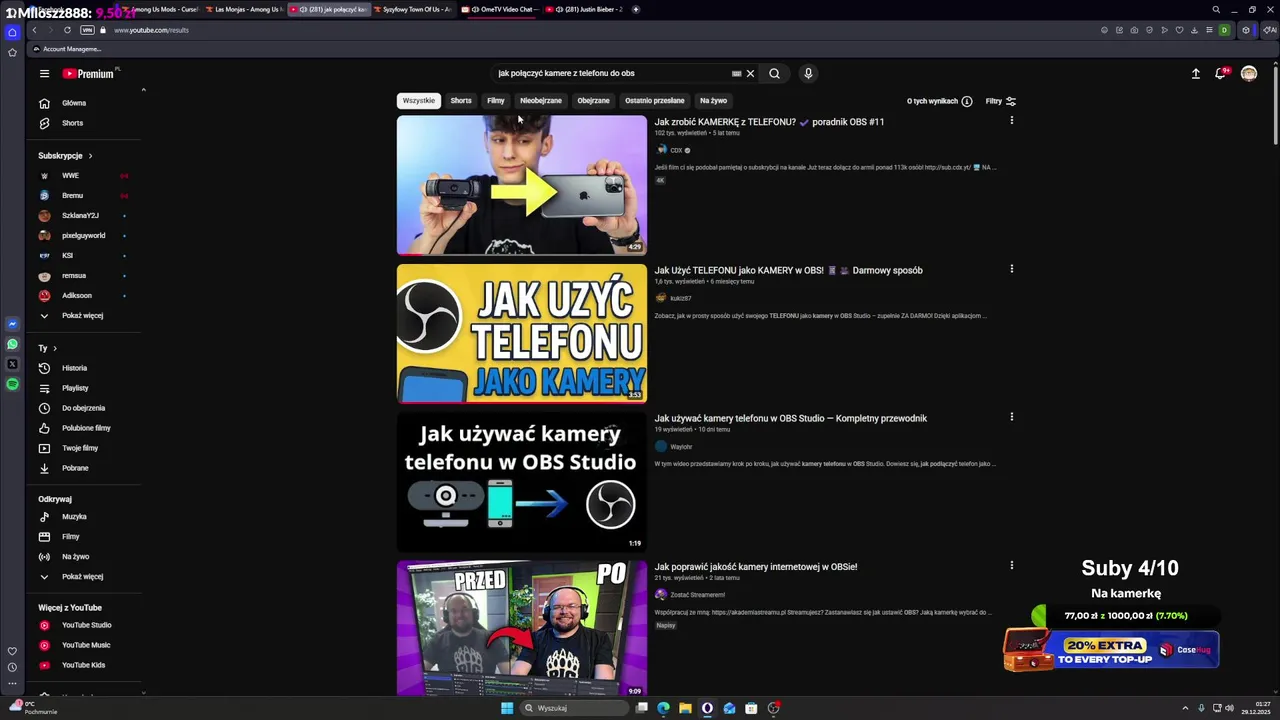
Task: Open YouTube notifications bell
Action: tap(1221, 73)
